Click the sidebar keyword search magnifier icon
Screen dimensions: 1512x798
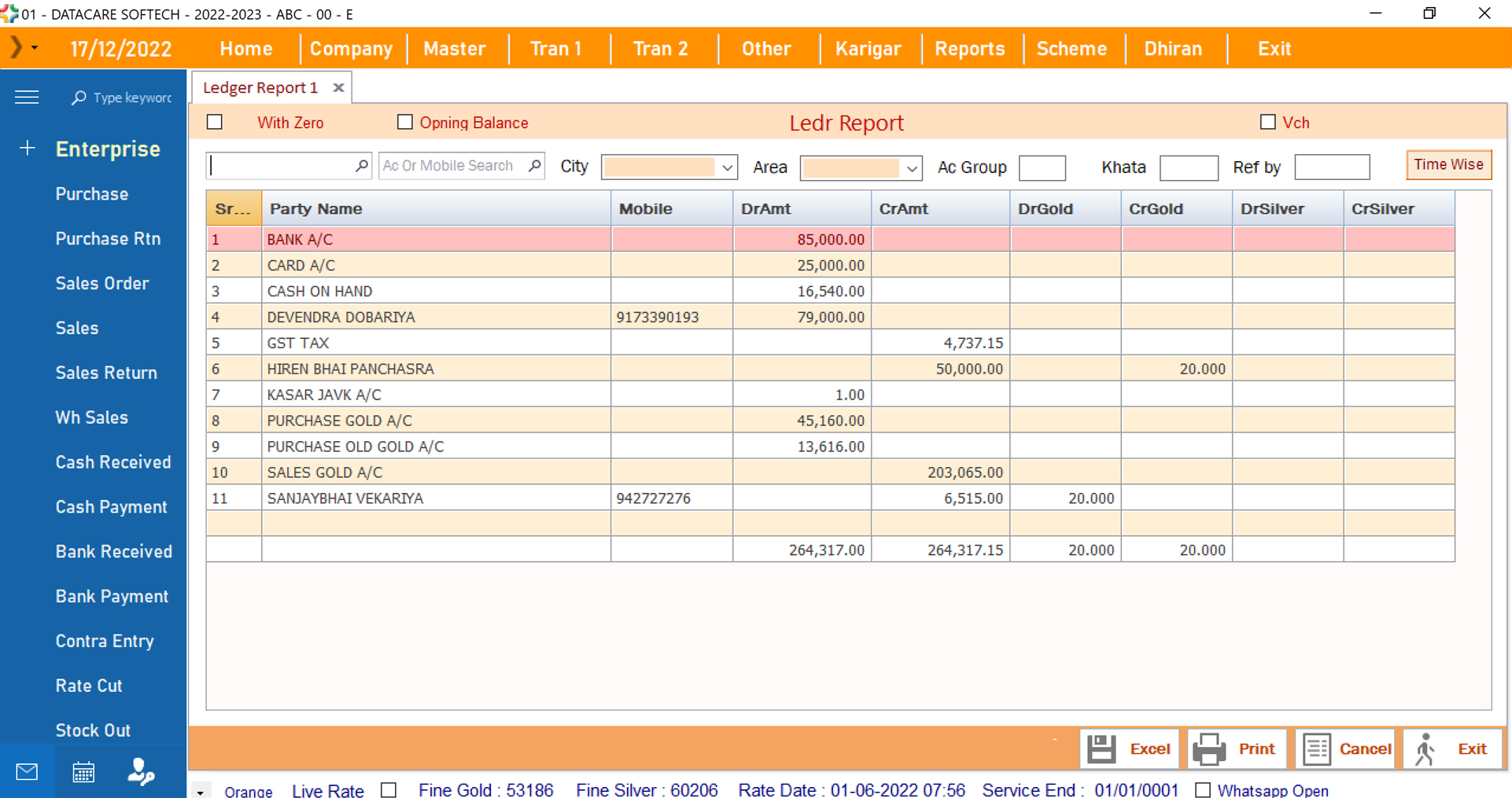[x=79, y=97]
